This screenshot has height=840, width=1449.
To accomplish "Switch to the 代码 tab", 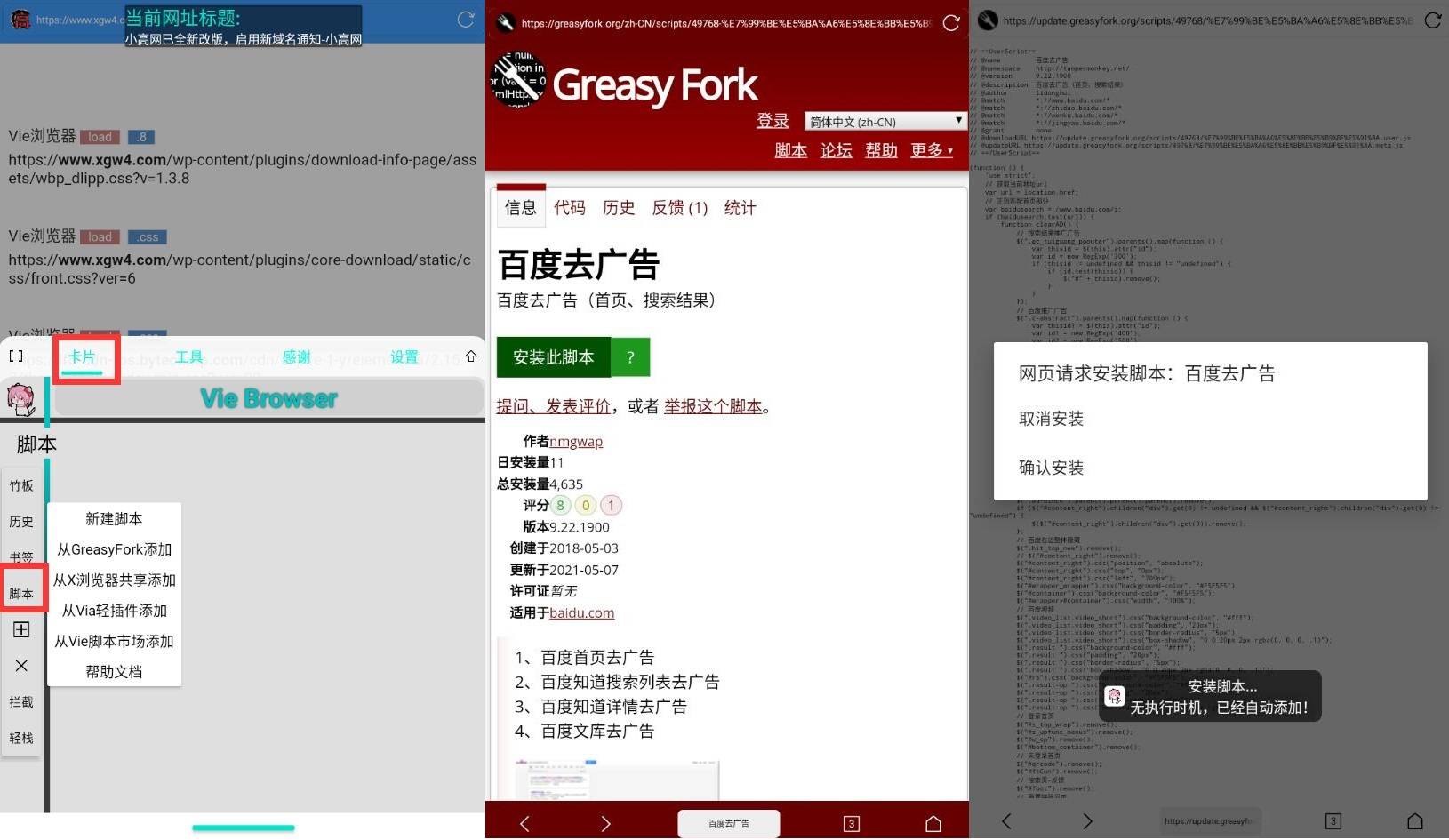I will coord(570,207).
